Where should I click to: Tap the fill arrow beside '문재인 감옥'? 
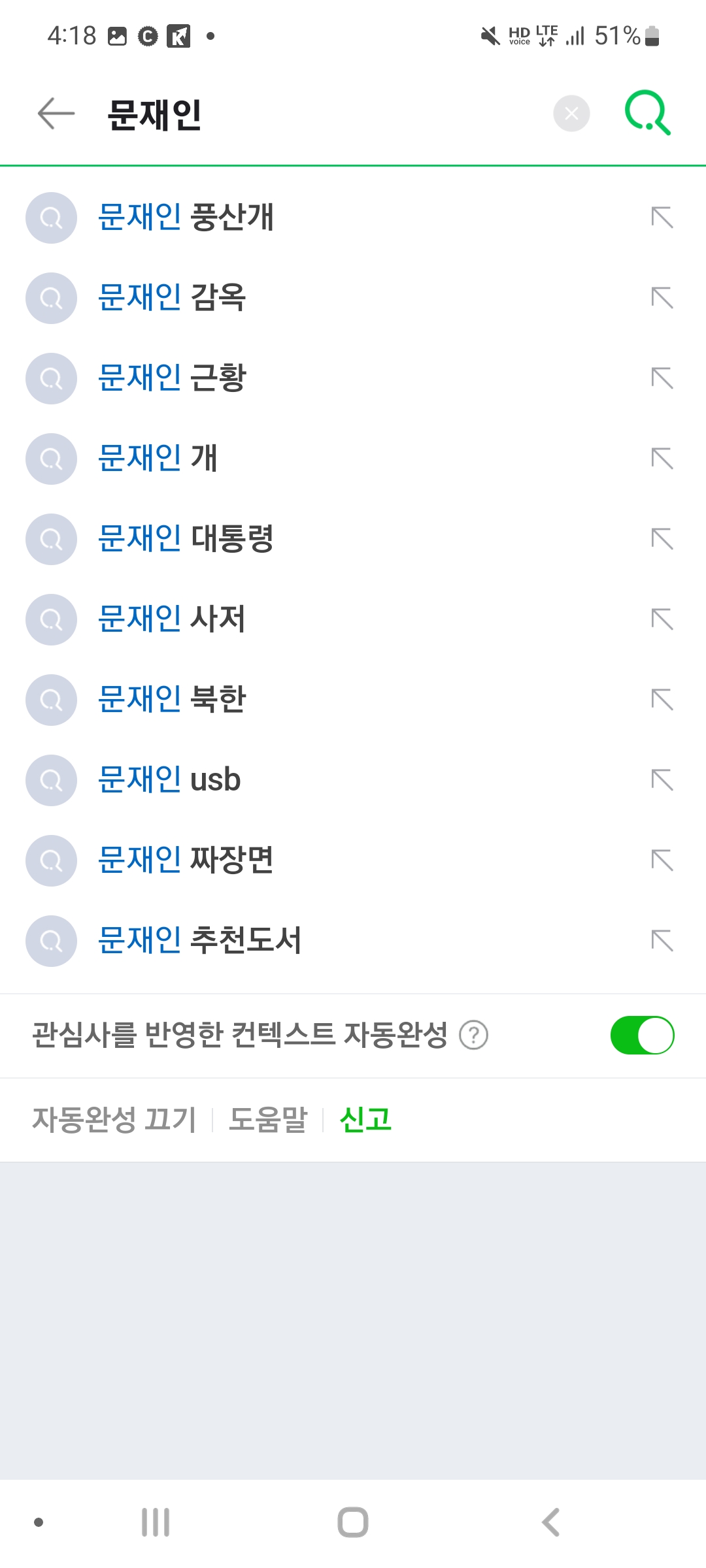662,298
